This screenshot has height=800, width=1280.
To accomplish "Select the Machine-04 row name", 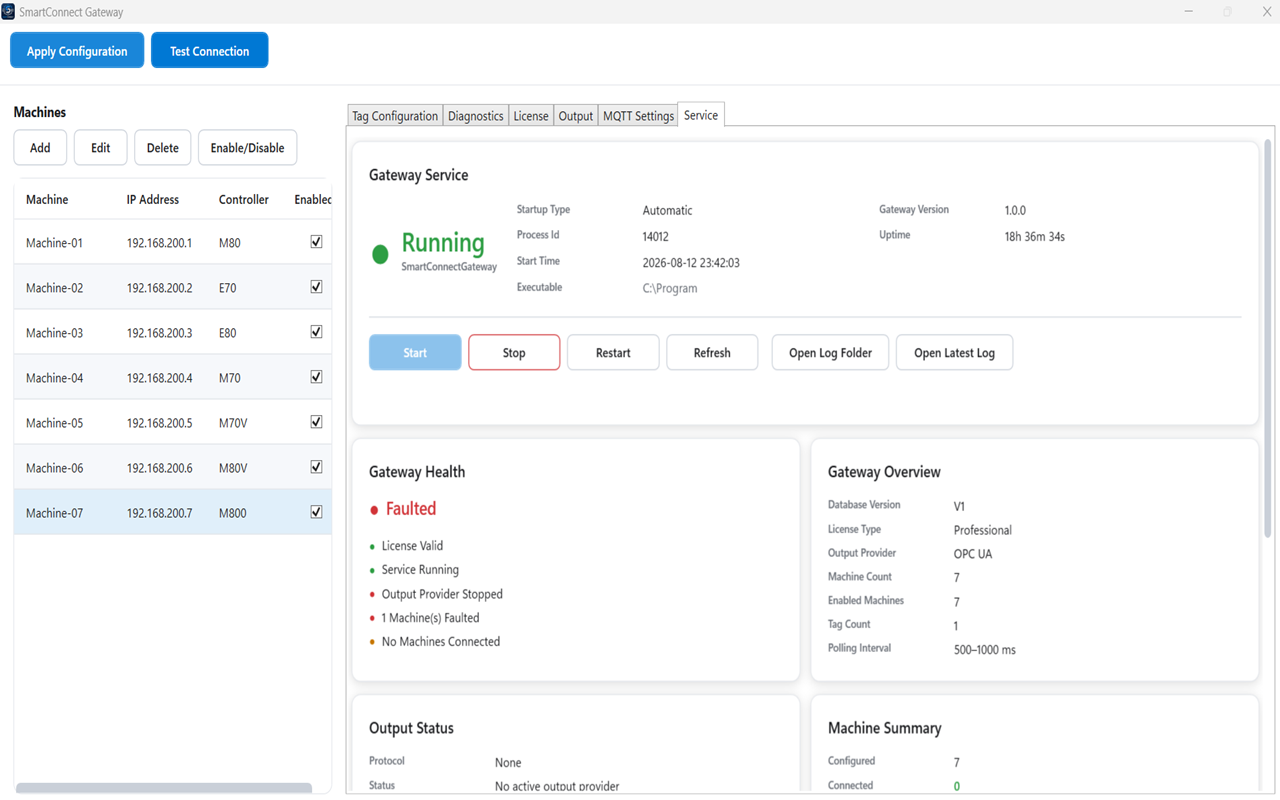I will pyautogui.click(x=54, y=378).
